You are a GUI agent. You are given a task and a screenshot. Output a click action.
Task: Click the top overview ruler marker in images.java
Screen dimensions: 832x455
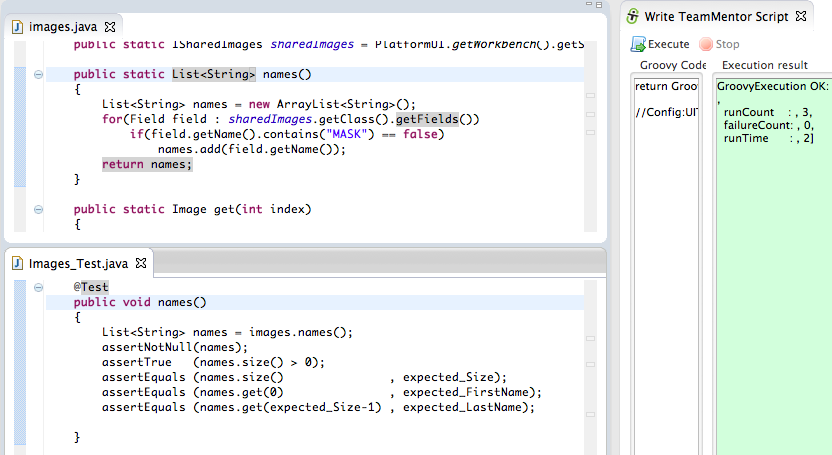click(x=590, y=97)
